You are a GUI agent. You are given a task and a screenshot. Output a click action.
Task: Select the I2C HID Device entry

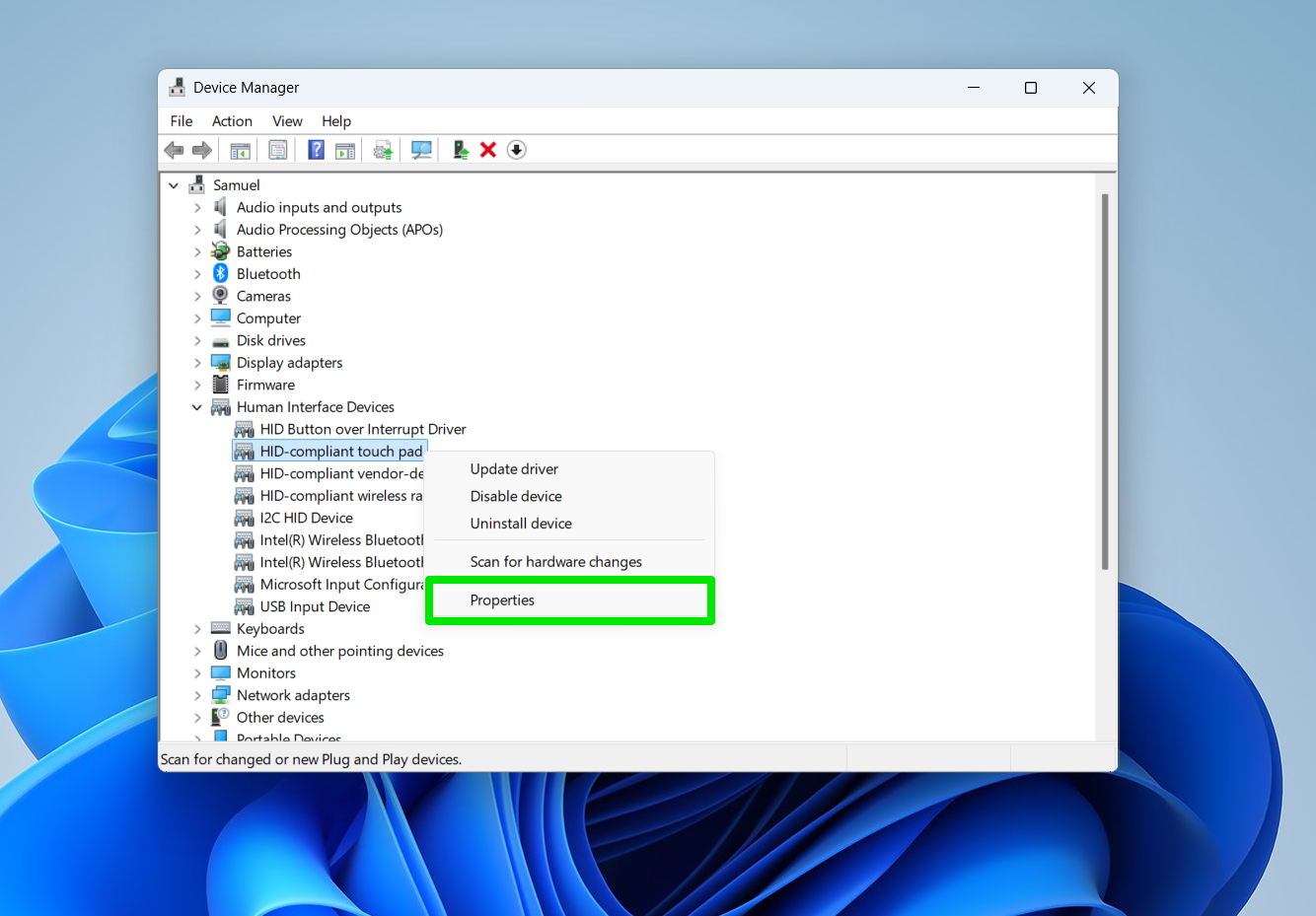pos(306,519)
